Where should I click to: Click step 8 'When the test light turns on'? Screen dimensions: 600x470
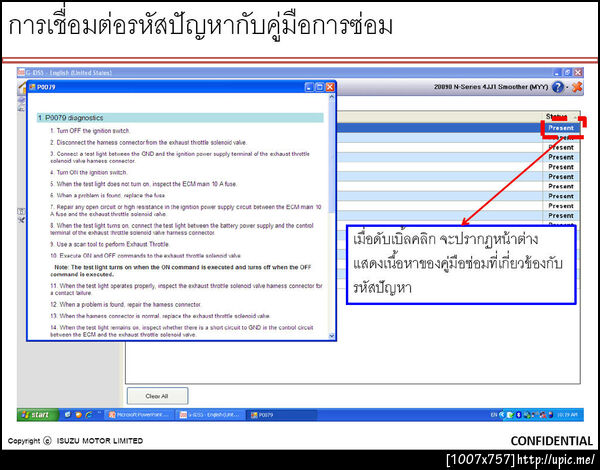pyautogui.click(x=182, y=229)
